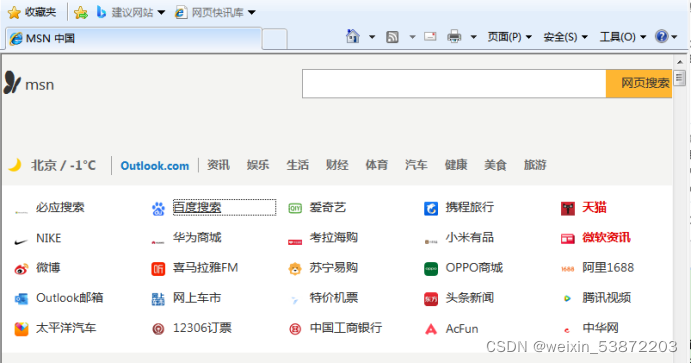The height and width of the screenshot is (363, 692).
Task: Open the 头条新闻 link
Action: (x=470, y=298)
